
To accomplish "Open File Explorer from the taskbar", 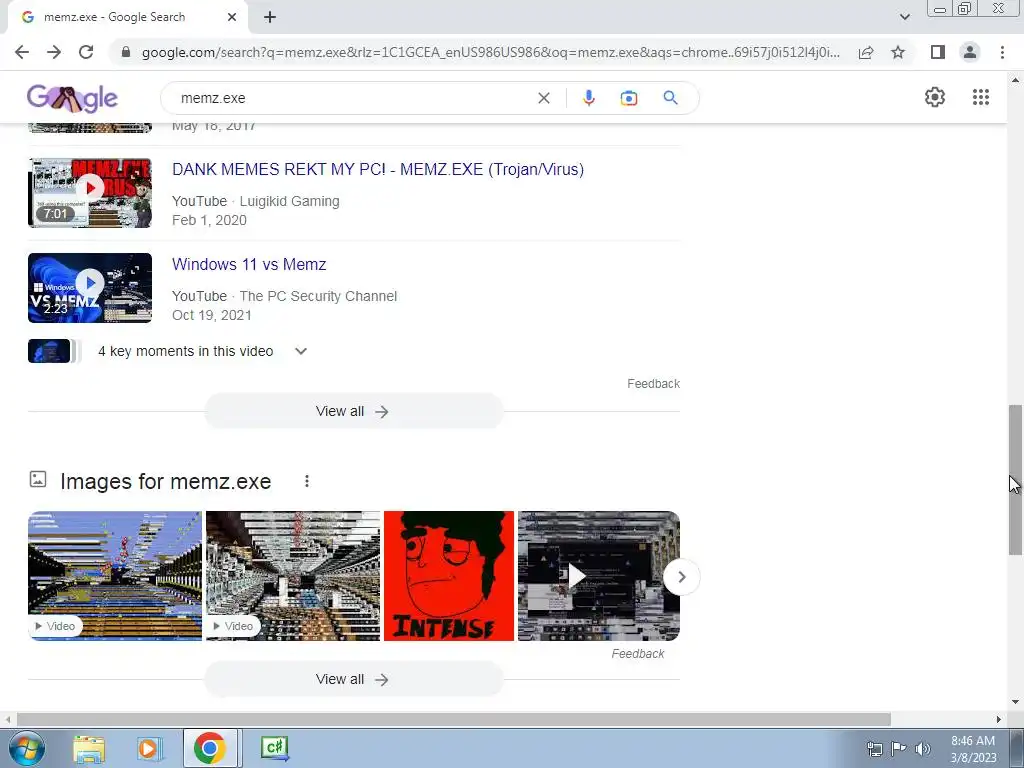I will tap(89, 748).
